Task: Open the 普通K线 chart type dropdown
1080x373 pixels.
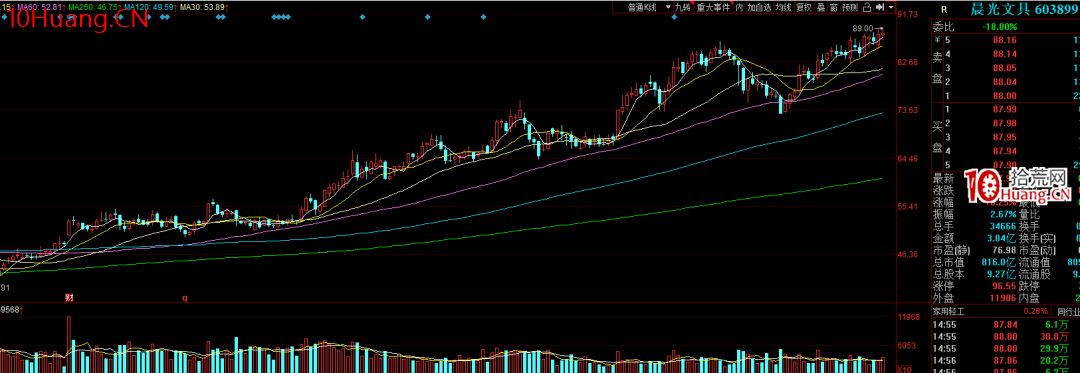Action: point(643,7)
